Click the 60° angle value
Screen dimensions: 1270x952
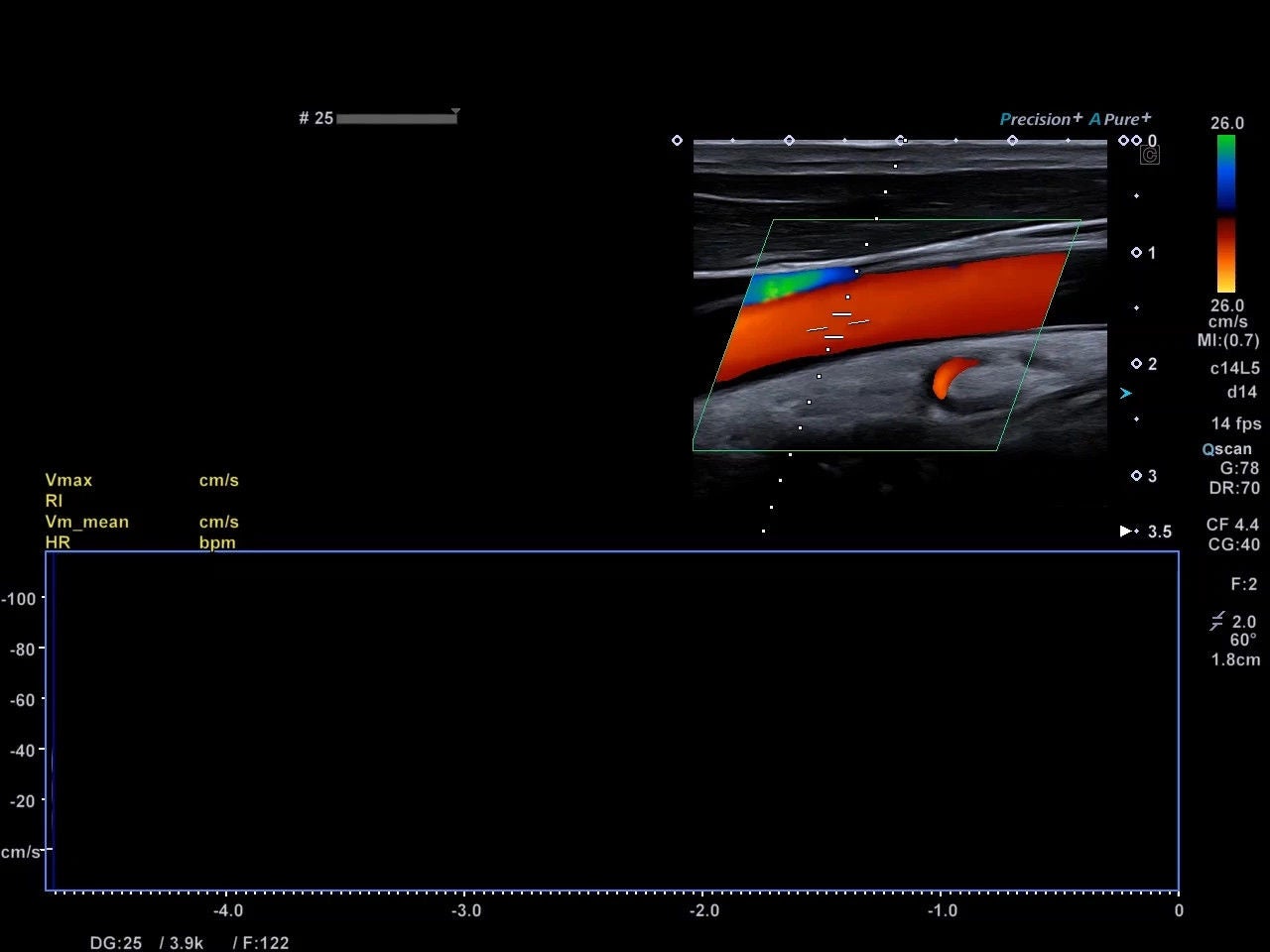tap(1243, 640)
